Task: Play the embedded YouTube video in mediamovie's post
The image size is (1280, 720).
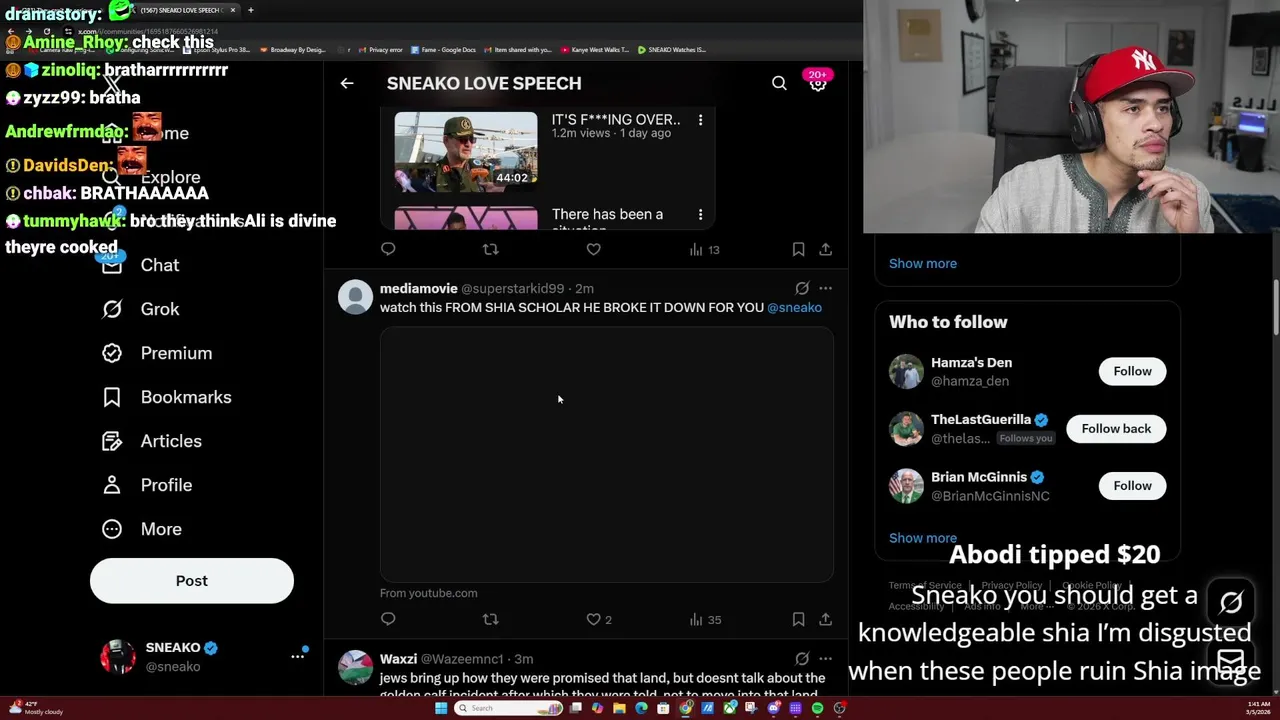Action: click(x=607, y=454)
